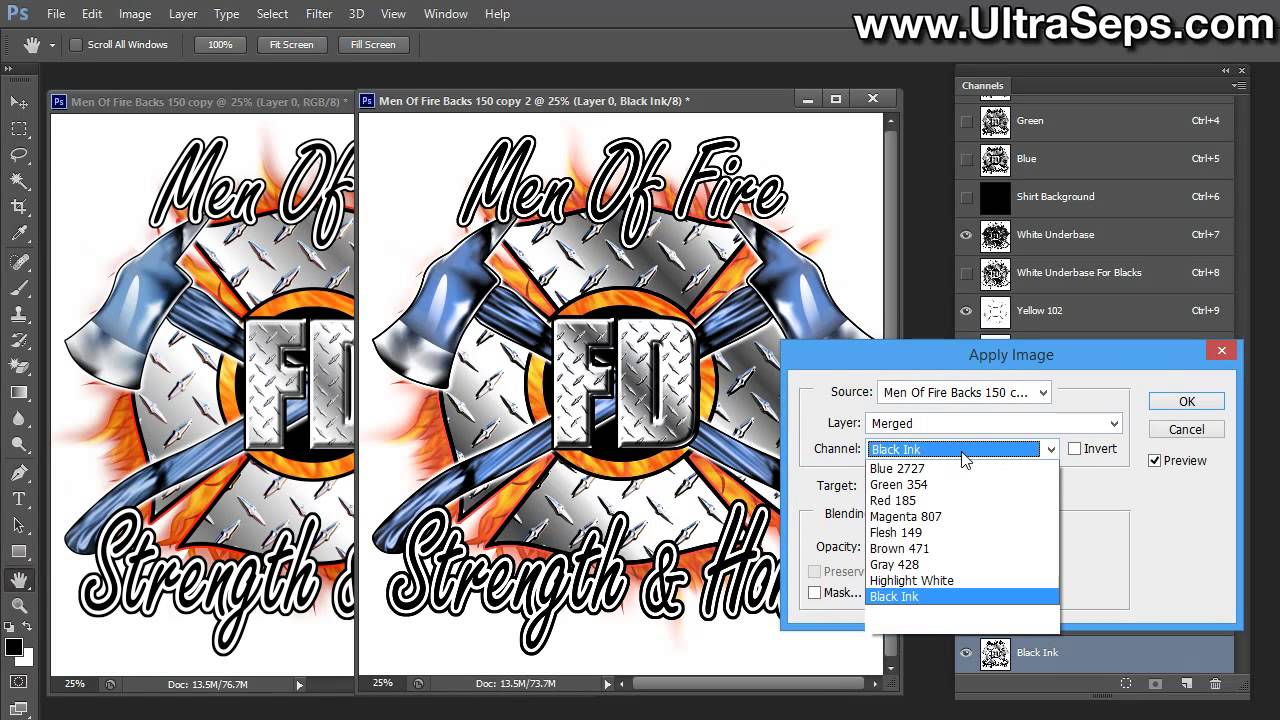Viewport: 1280px width, 720px height.
Task: Open Channels panel flyout menu
Action: click(1239, 85)
